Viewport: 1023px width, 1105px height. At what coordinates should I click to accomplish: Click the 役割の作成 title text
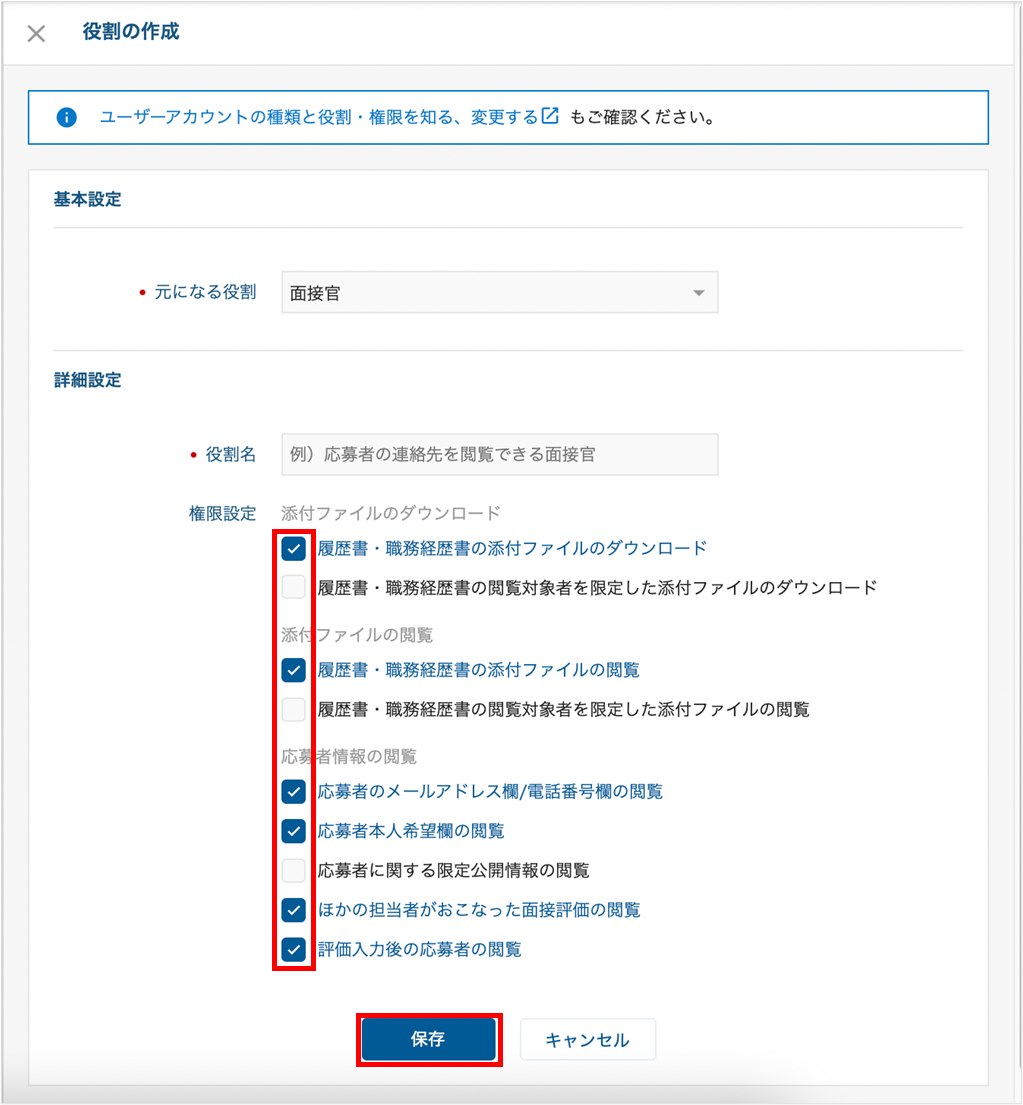(x=131, y=32)
